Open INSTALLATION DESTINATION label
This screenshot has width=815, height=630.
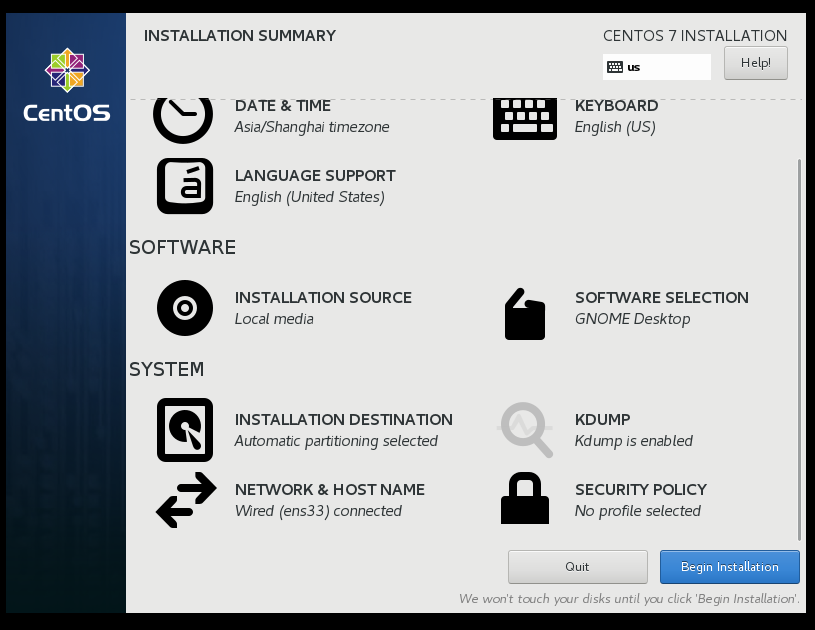[344, 419]
